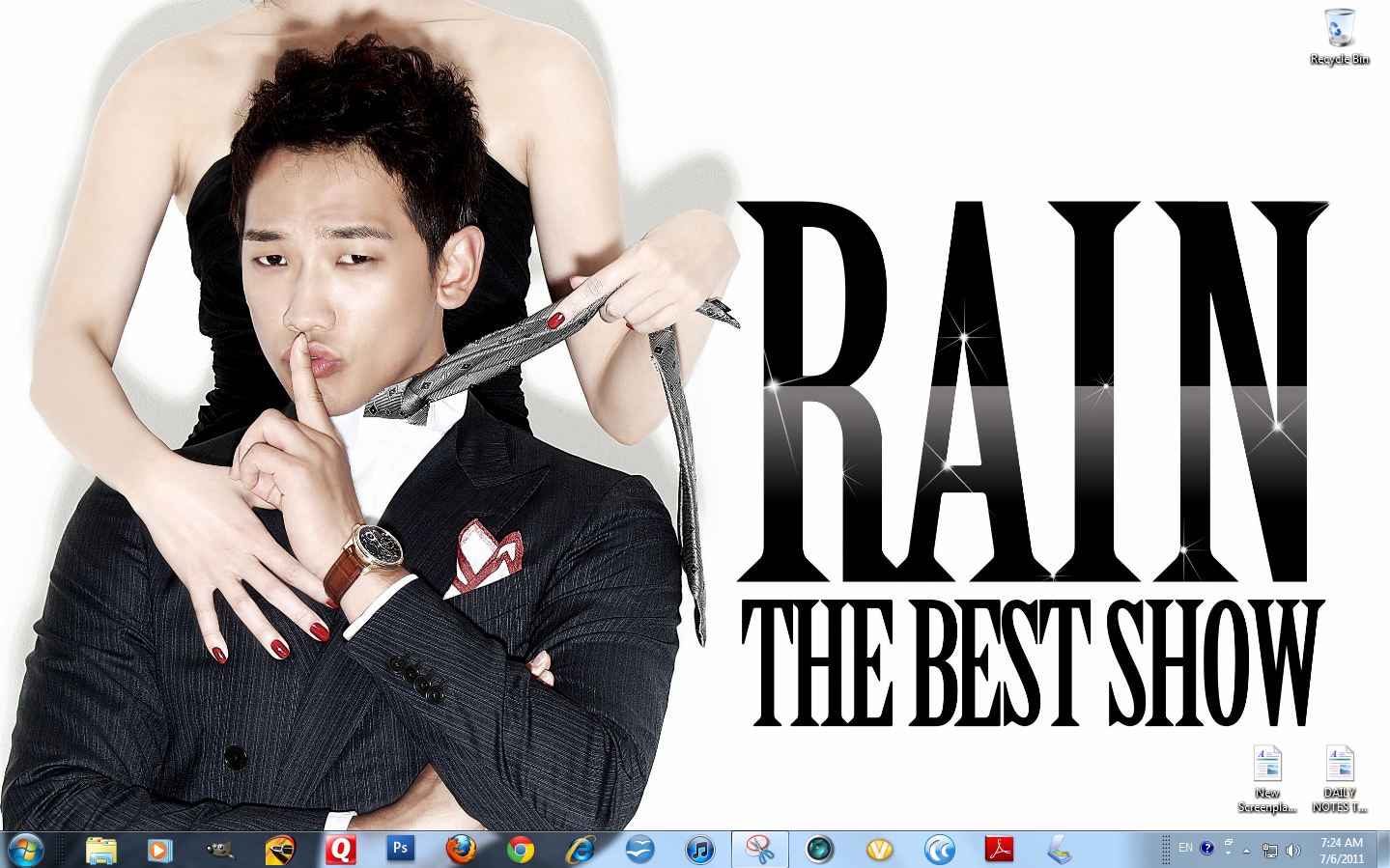
Task: Launch Windows Explorer from the taskbar
Action: coord(101,850)
